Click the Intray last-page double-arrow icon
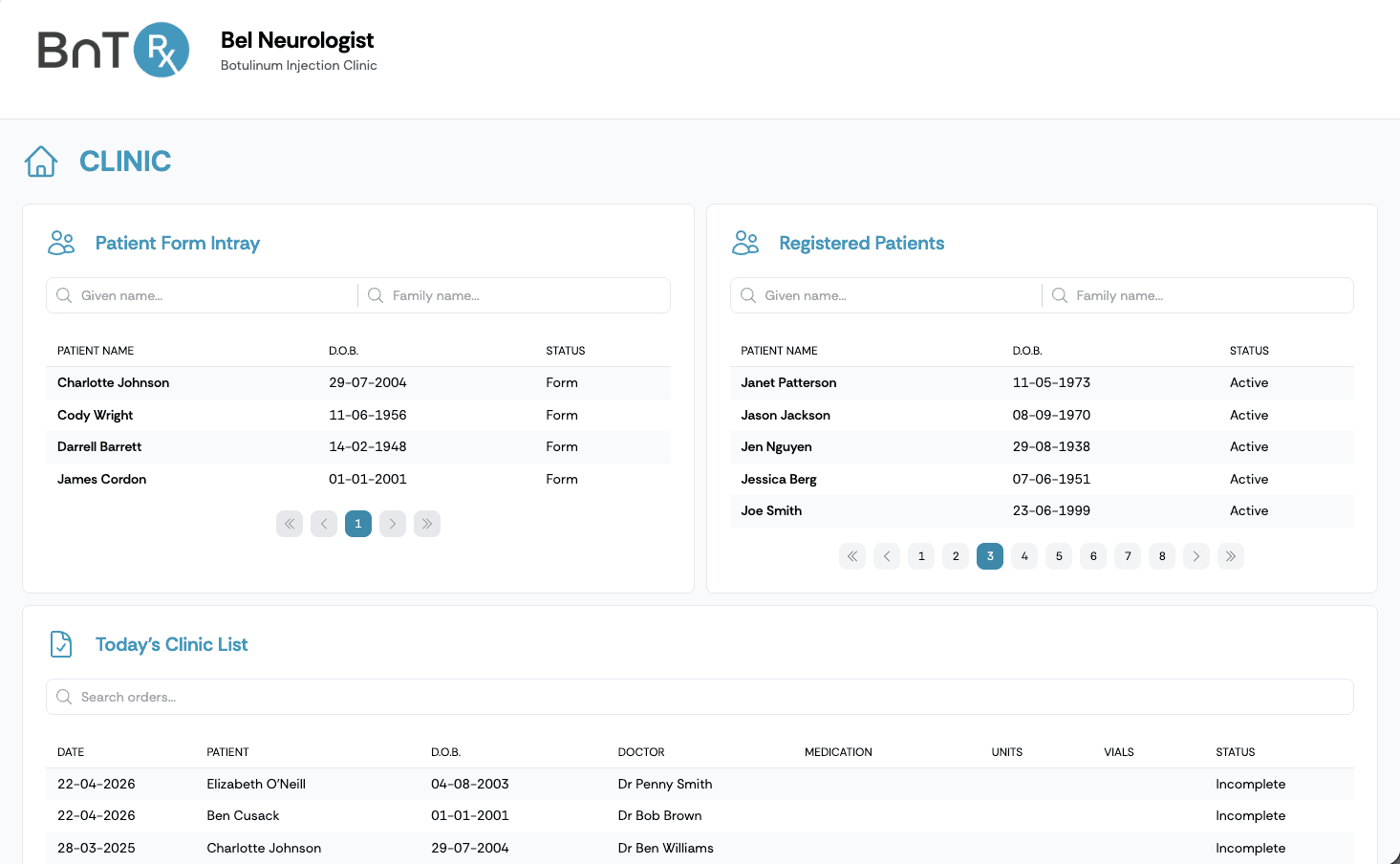The height and width of the screenshot is (864, 1400). 427,524
